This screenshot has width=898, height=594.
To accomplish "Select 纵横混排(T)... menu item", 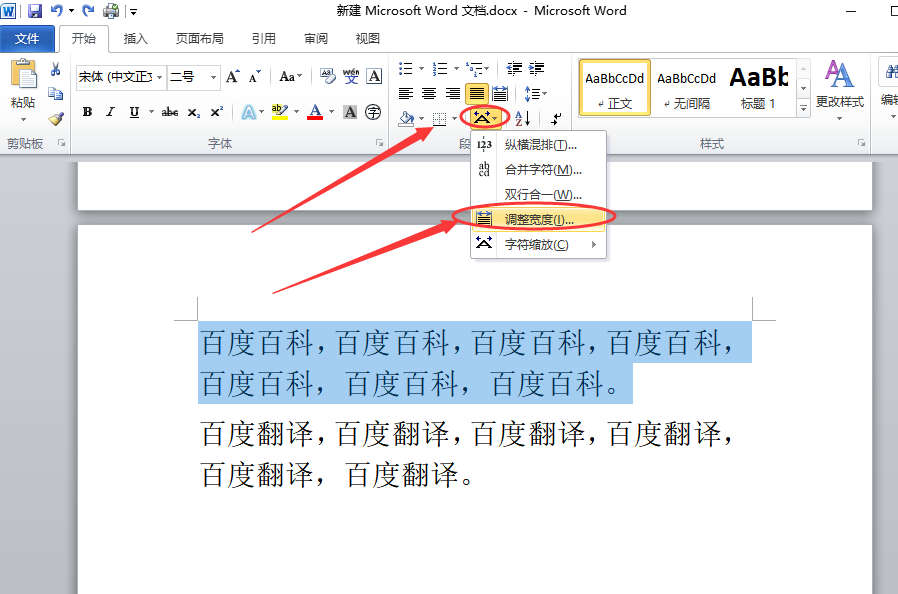I will click(539, 145).
